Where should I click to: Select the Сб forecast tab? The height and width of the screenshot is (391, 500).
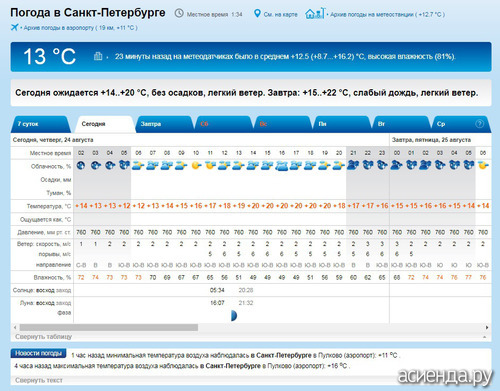(204, 124)
